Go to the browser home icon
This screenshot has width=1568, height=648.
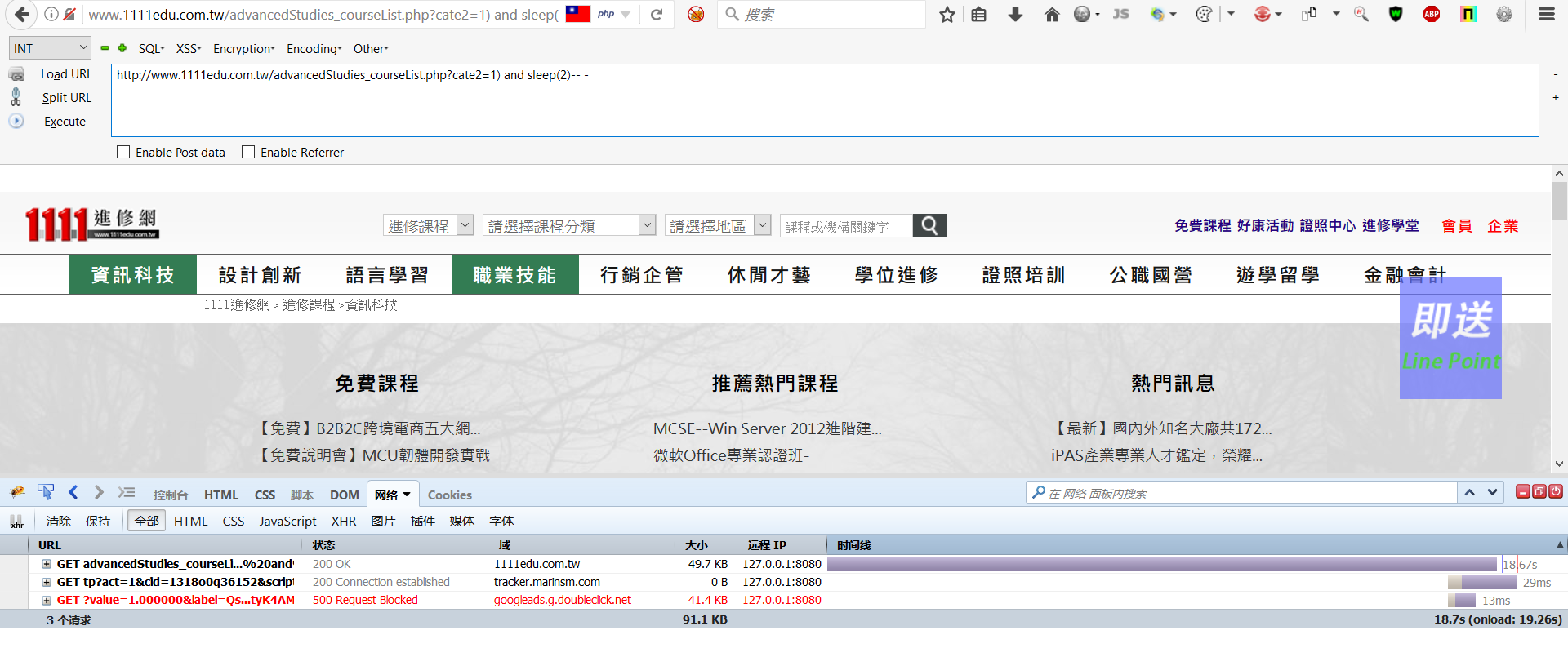[1052, 14]
